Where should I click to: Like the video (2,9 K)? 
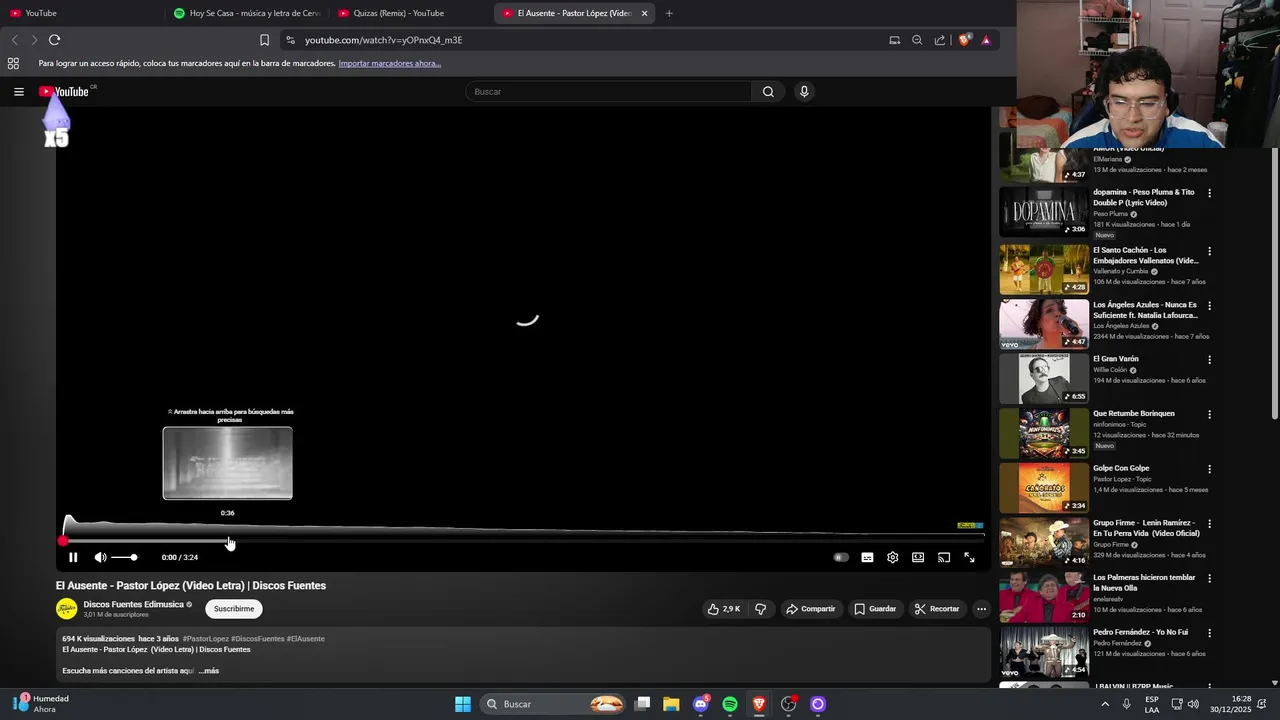click(x=724, y=608)
